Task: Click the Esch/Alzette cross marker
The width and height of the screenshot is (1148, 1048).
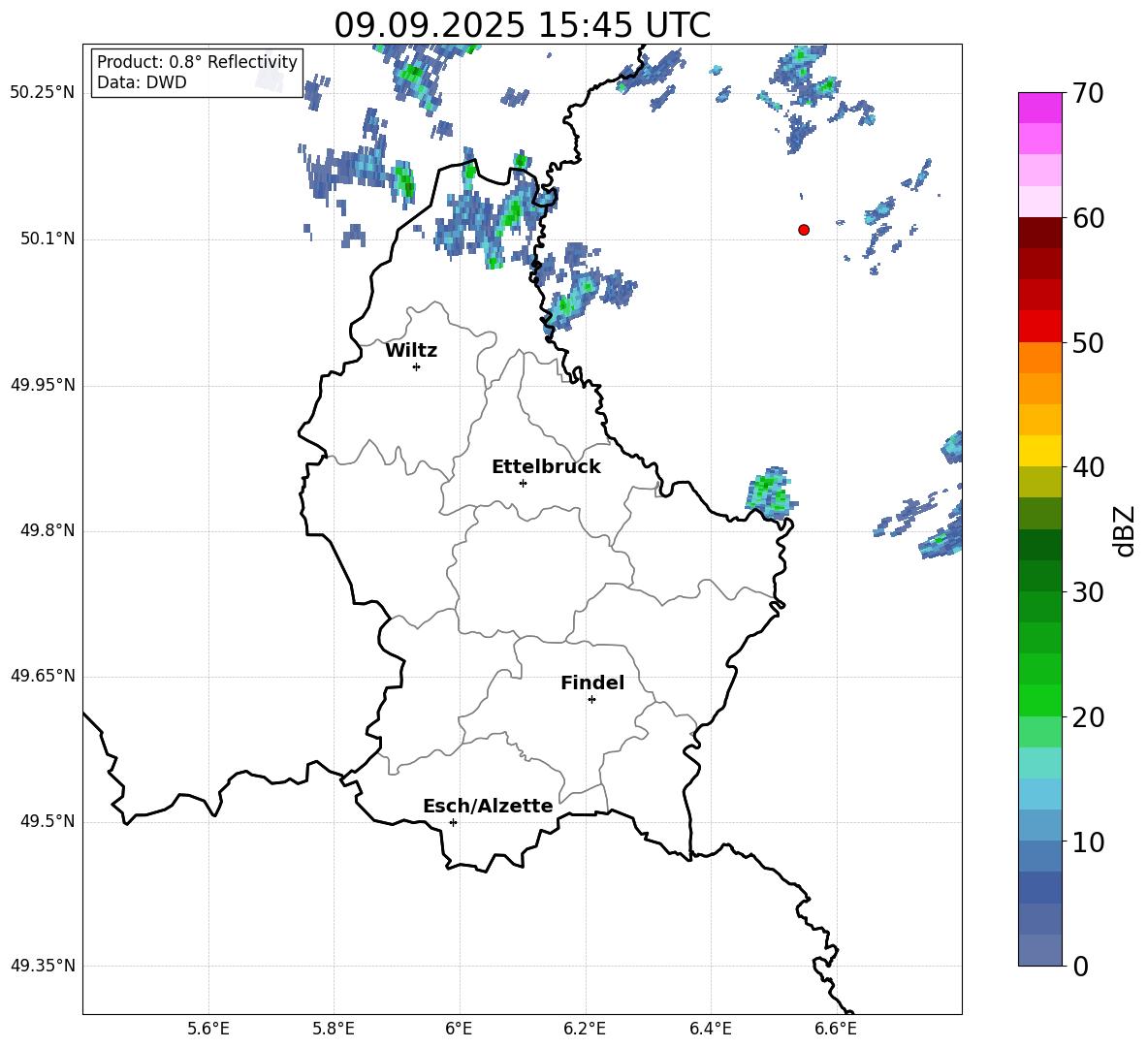Action: (453, 822)
